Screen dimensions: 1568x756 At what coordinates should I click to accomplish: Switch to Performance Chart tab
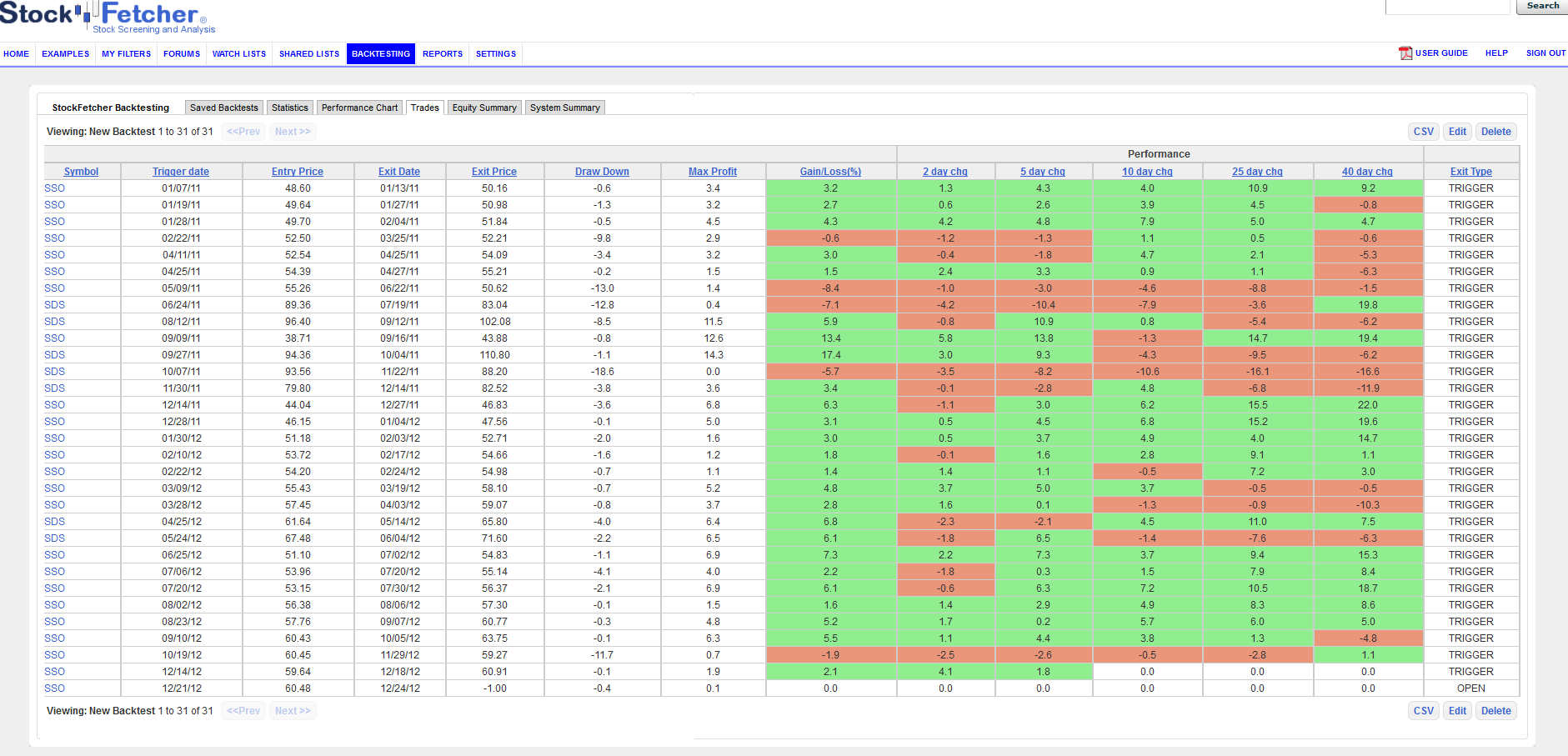point(359,108)
